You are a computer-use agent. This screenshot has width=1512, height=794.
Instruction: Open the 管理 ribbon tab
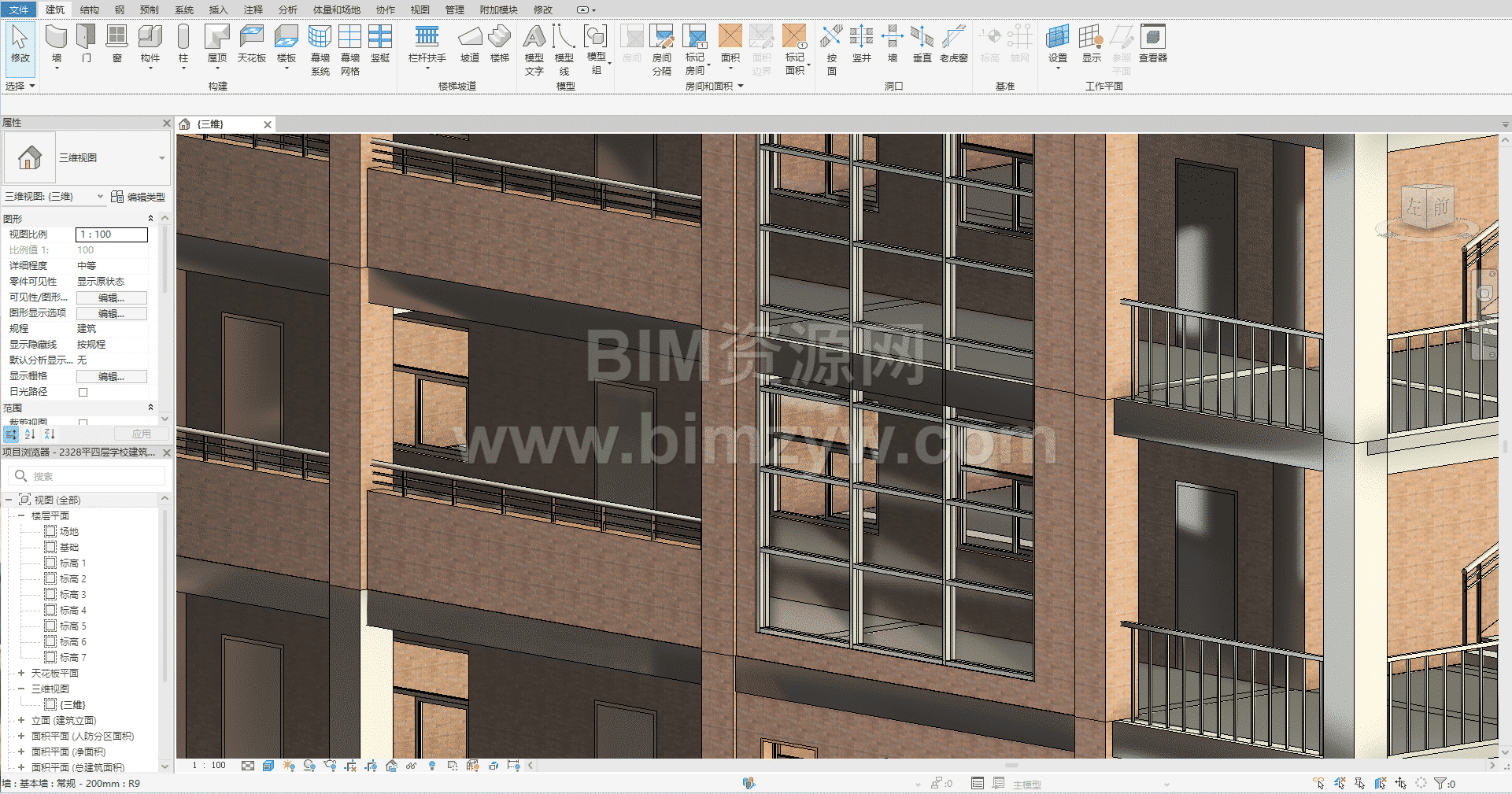[455, 9]
